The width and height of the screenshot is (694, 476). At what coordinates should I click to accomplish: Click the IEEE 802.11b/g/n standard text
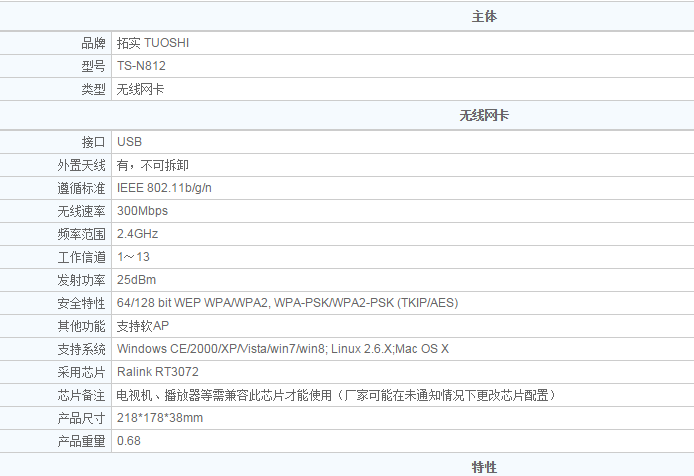pos(164,188)
